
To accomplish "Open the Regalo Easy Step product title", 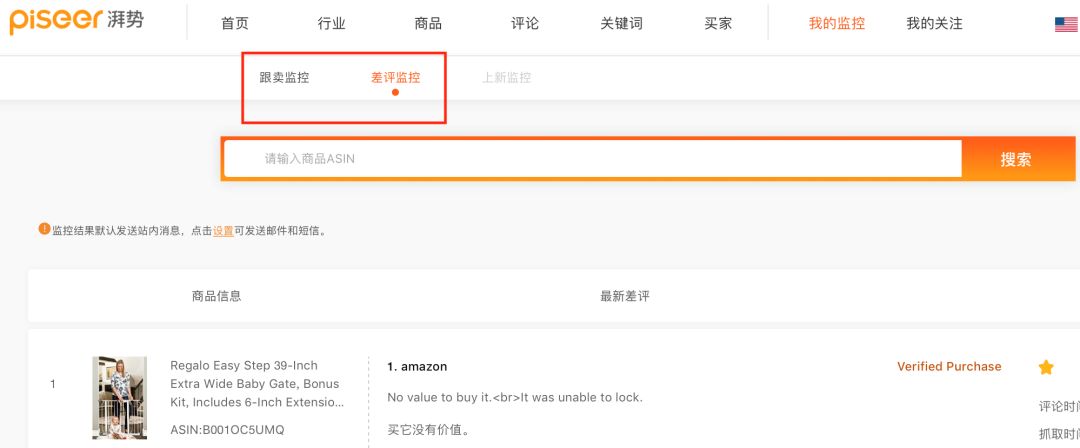I will [255, 384].
